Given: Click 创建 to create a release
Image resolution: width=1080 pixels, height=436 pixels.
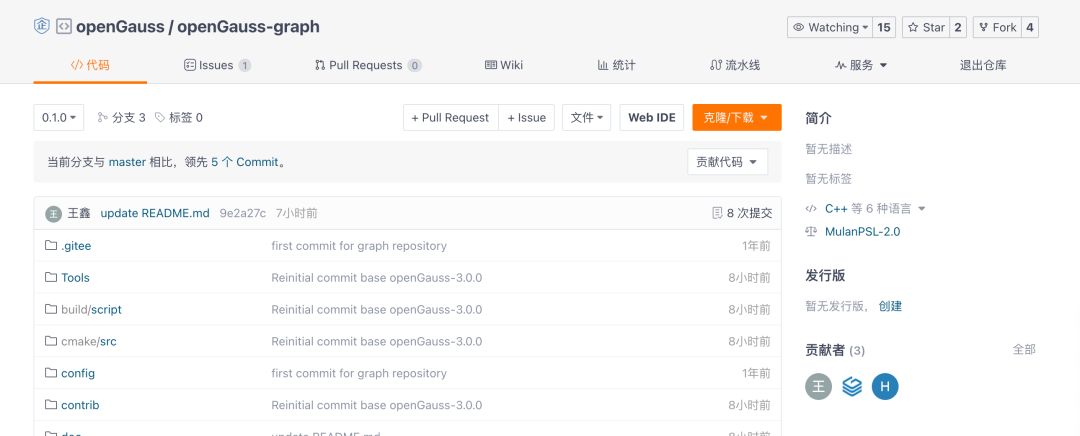Looking at the screenshot, I should [890, 306].
